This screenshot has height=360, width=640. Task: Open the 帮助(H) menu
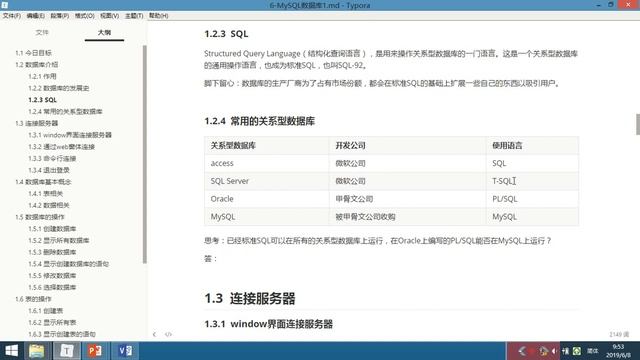point(158,16)
